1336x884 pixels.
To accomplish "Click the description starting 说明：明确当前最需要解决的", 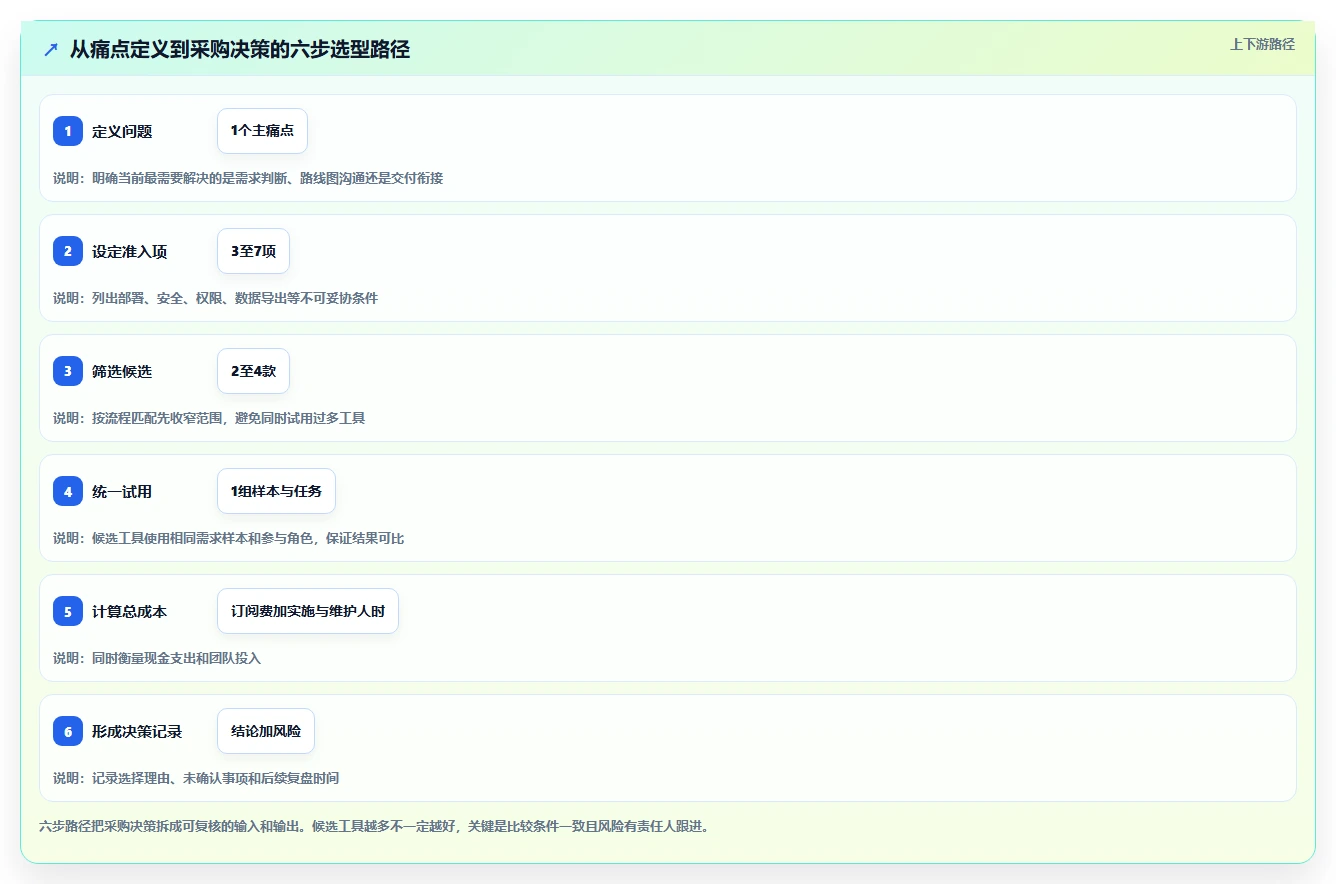I will 248,178.
